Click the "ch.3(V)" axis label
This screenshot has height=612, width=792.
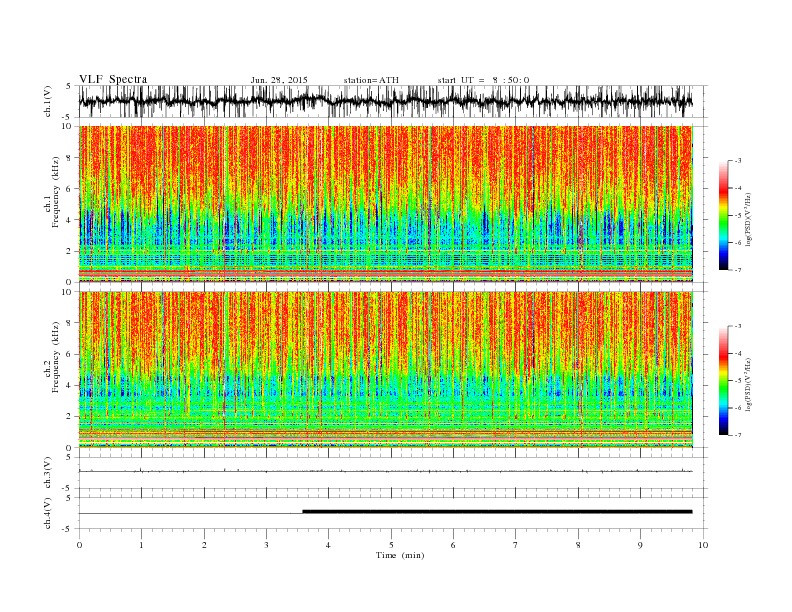coord(48,473)
